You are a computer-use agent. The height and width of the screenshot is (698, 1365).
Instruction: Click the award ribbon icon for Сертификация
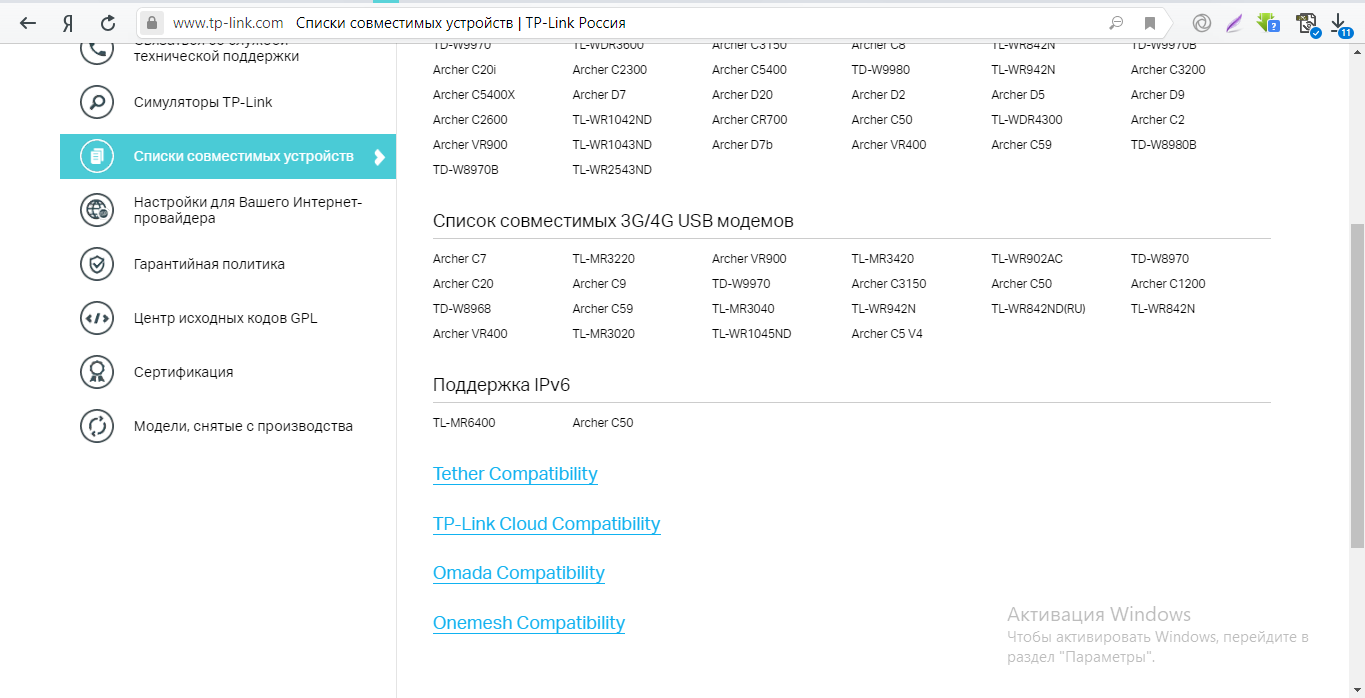(97, 372)
